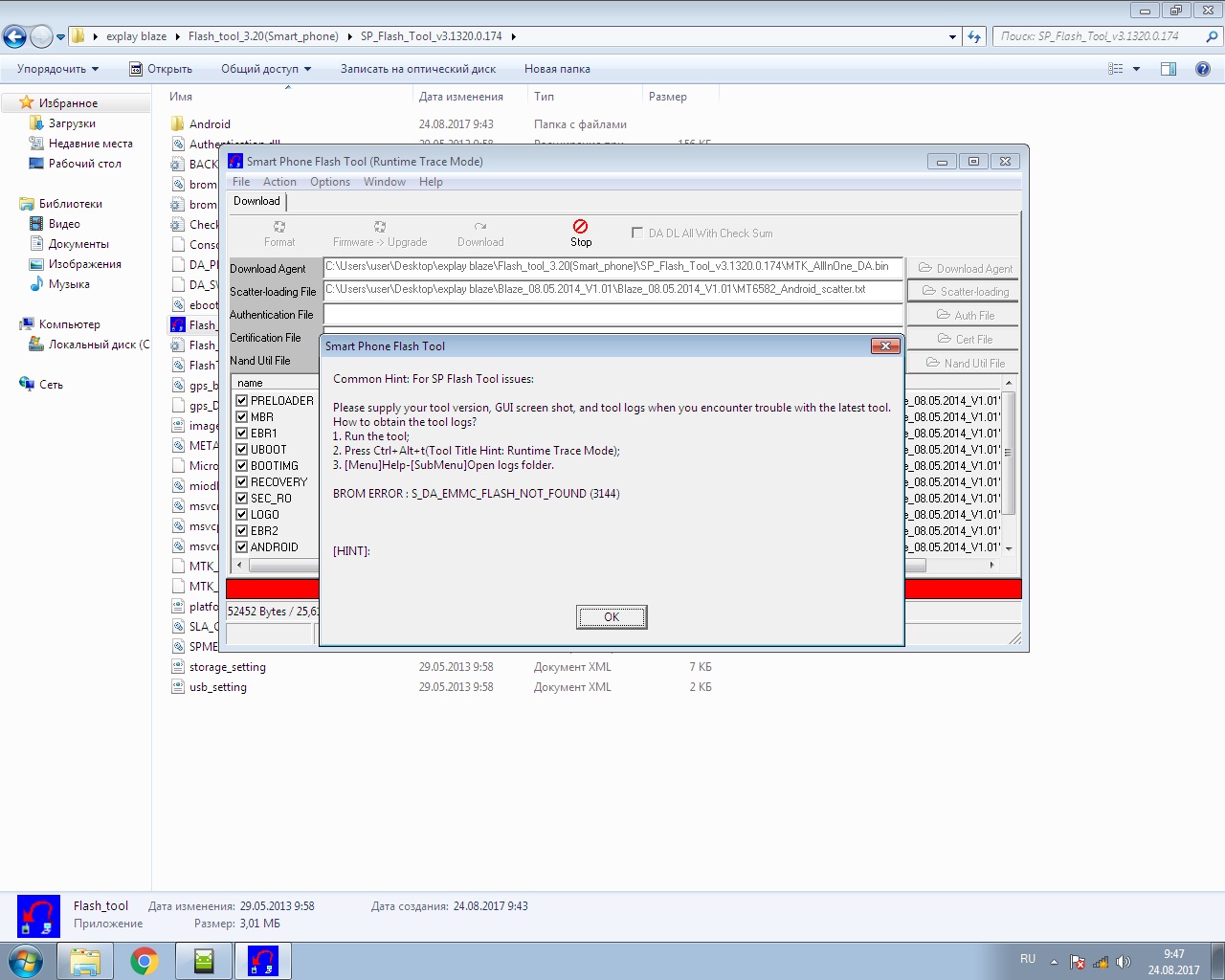Toggle DA DL All With Check Sum
1225x980 pixels.
pyautogui.click(x=637, y=233)
